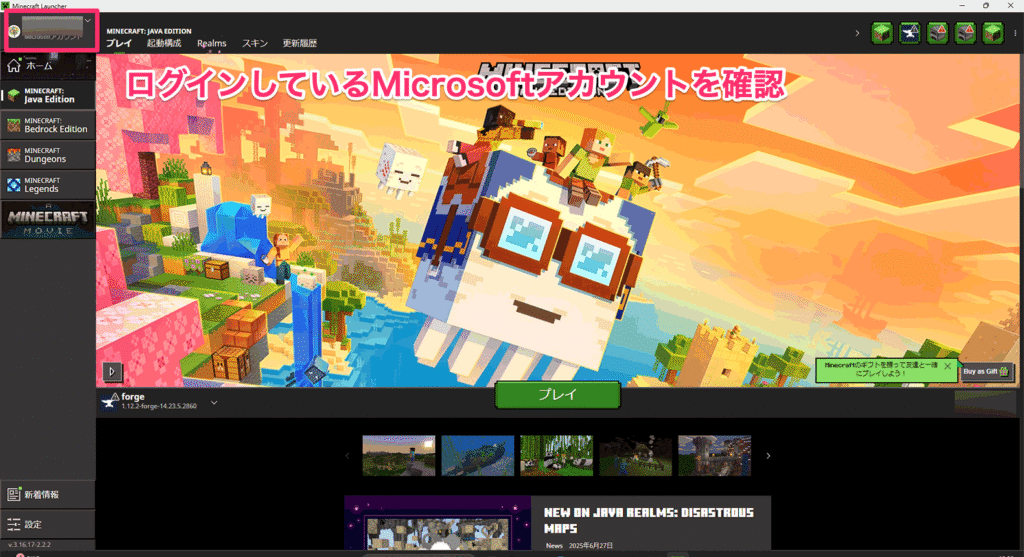
Task: Launch last grass block quick-play profile
Action: point(993,33)
